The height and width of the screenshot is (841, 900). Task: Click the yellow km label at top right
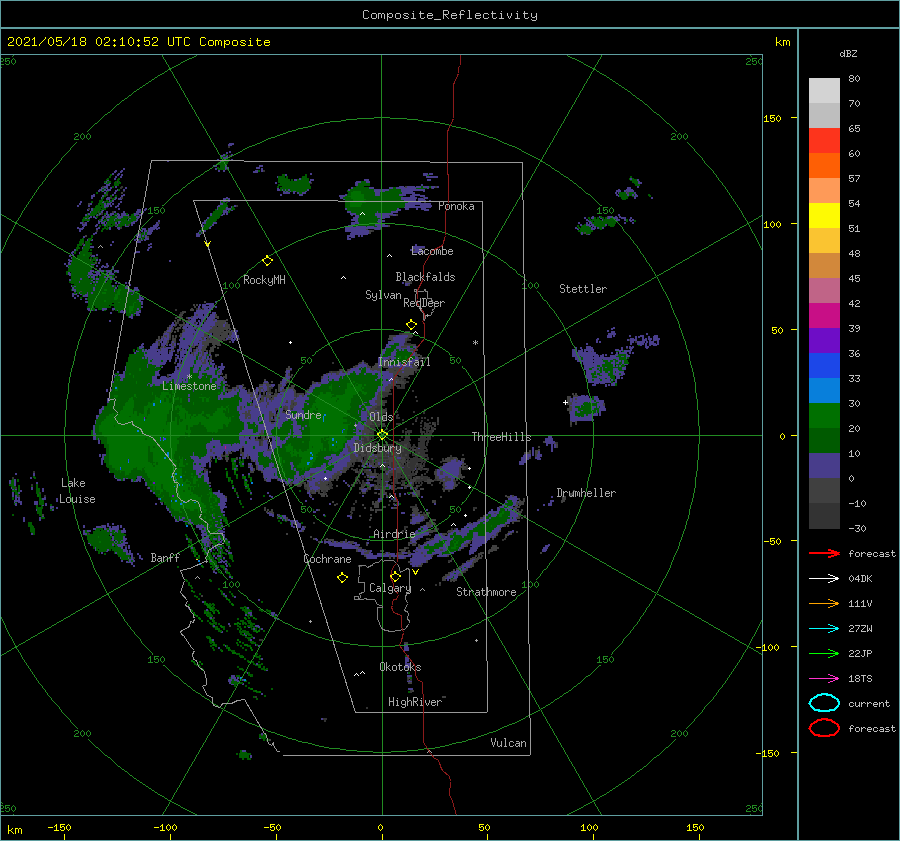[x=782, y=42]
